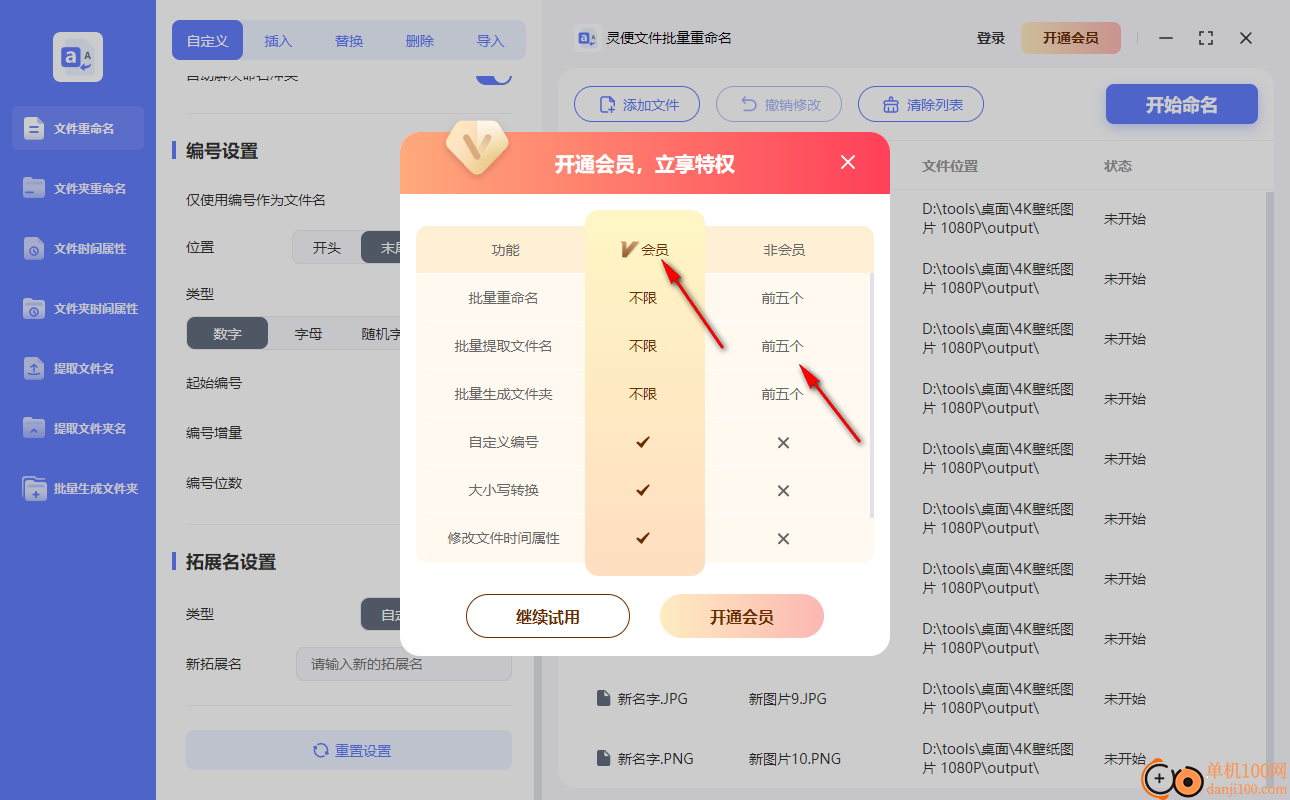Image resolution: width=1290 pixels, height=800 pixels.
Task: Select 开头 position option
Action: [x=327, y=247]
